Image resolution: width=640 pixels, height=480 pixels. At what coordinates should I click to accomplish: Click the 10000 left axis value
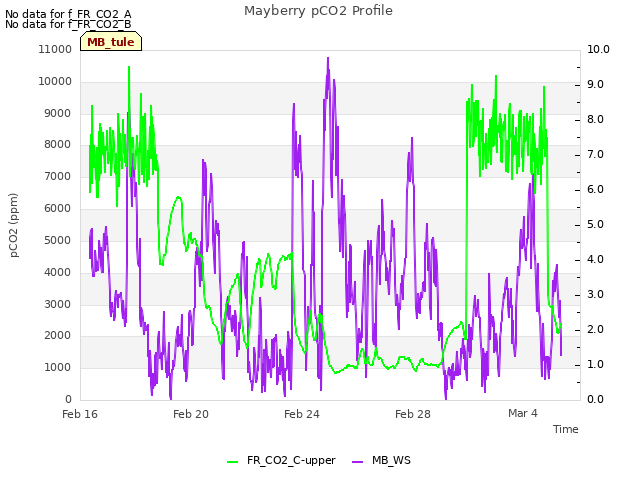pyautogui.click(x=55, y=82)
